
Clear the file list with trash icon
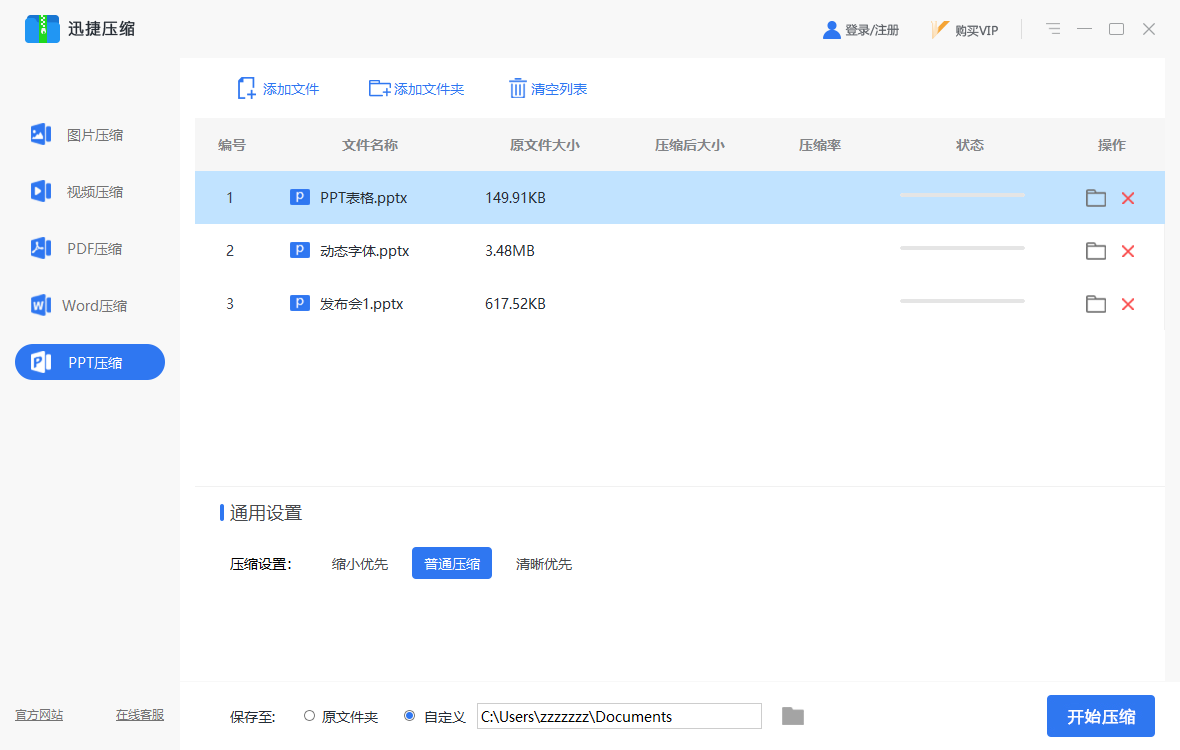point(517,89)
